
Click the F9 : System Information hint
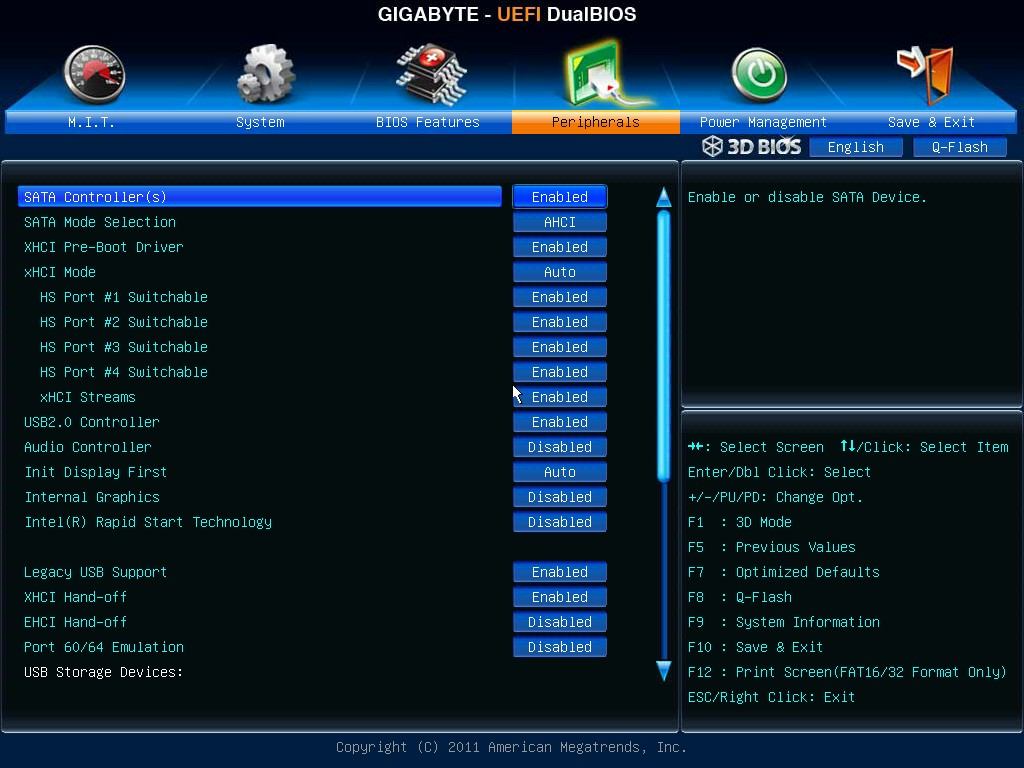point(784,622)
